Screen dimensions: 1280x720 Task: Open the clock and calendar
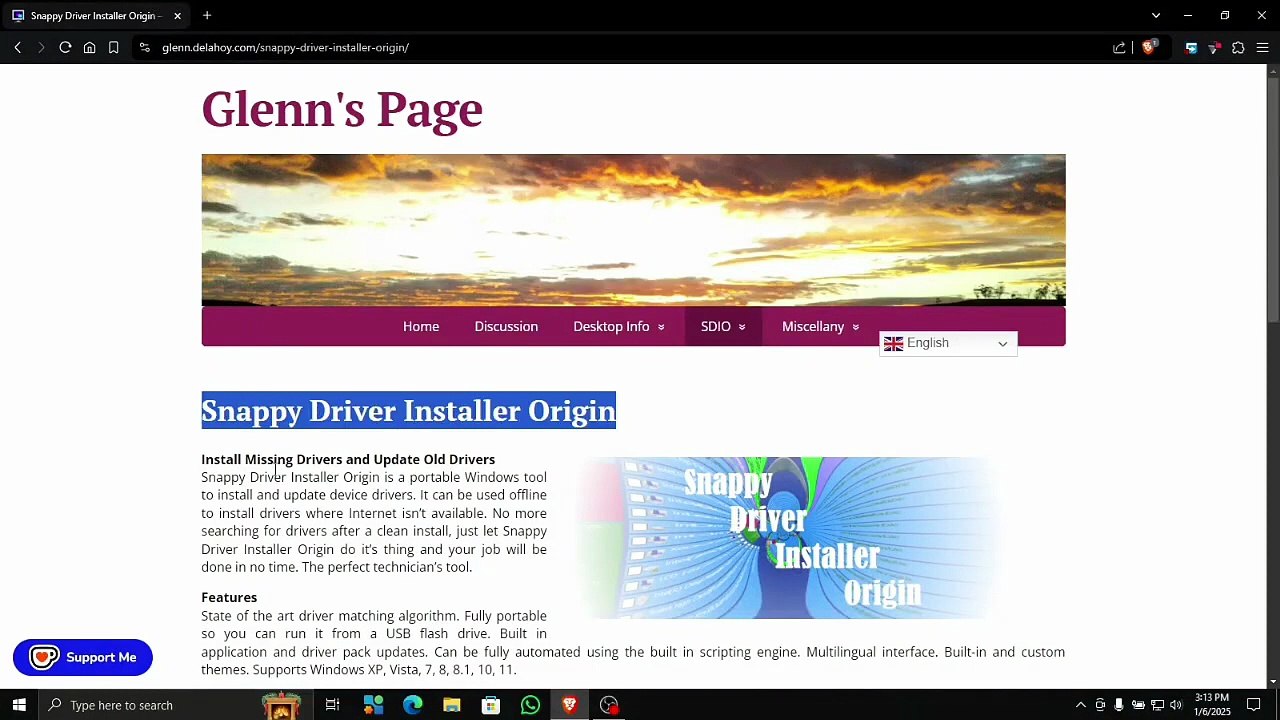[1212, 705]
